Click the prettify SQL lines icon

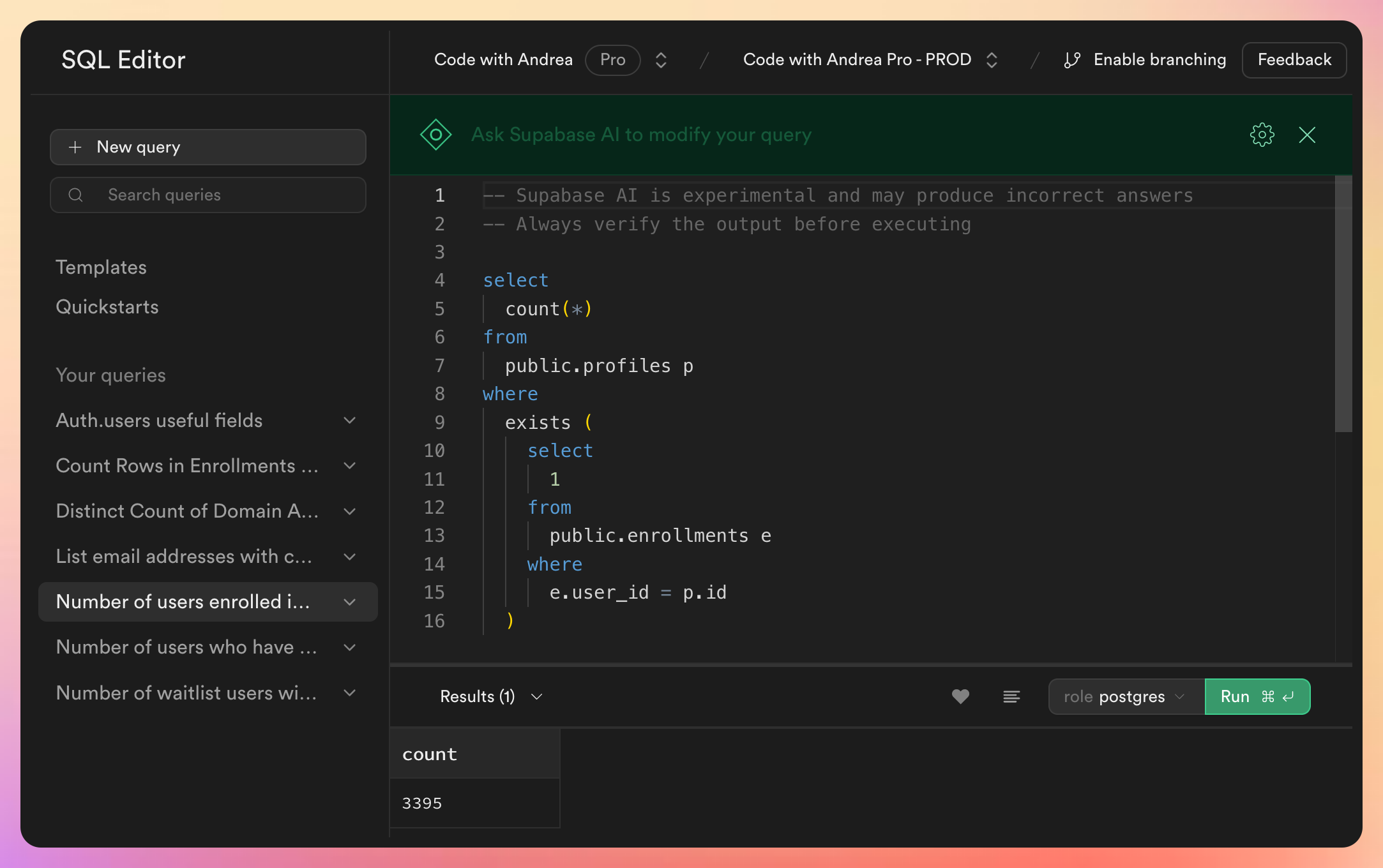point(1011,696)
